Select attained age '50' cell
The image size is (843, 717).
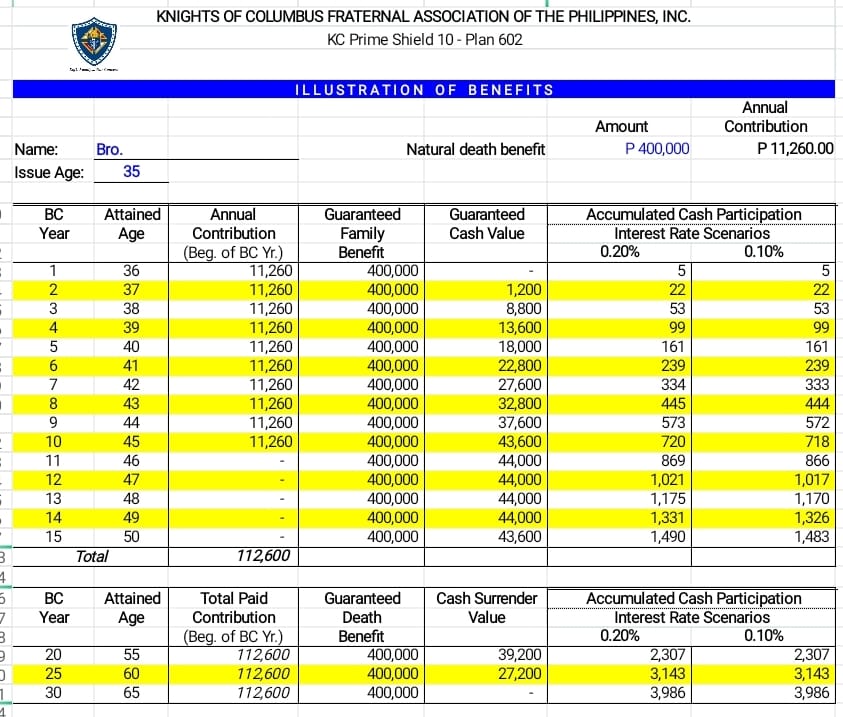click(x=131, y=536)
